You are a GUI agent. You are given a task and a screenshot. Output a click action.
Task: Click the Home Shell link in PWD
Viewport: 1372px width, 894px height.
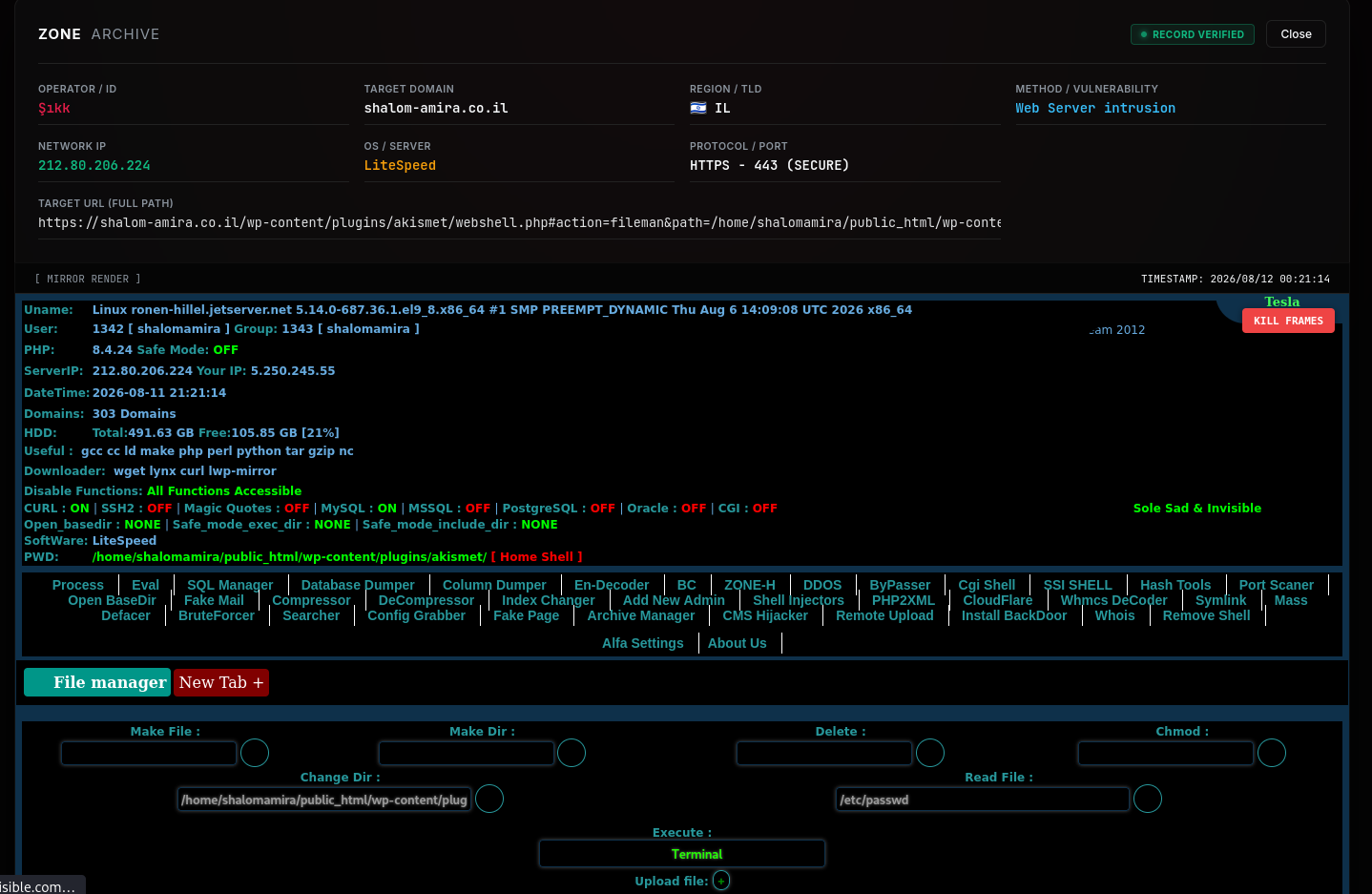tap(536, 556)
